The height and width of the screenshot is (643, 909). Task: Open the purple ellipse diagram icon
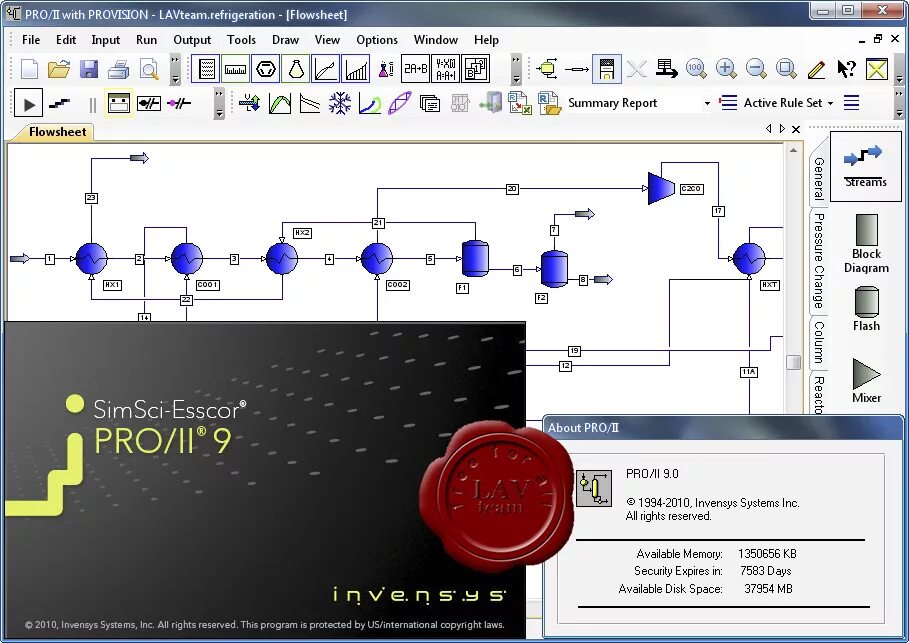[399, 104]
